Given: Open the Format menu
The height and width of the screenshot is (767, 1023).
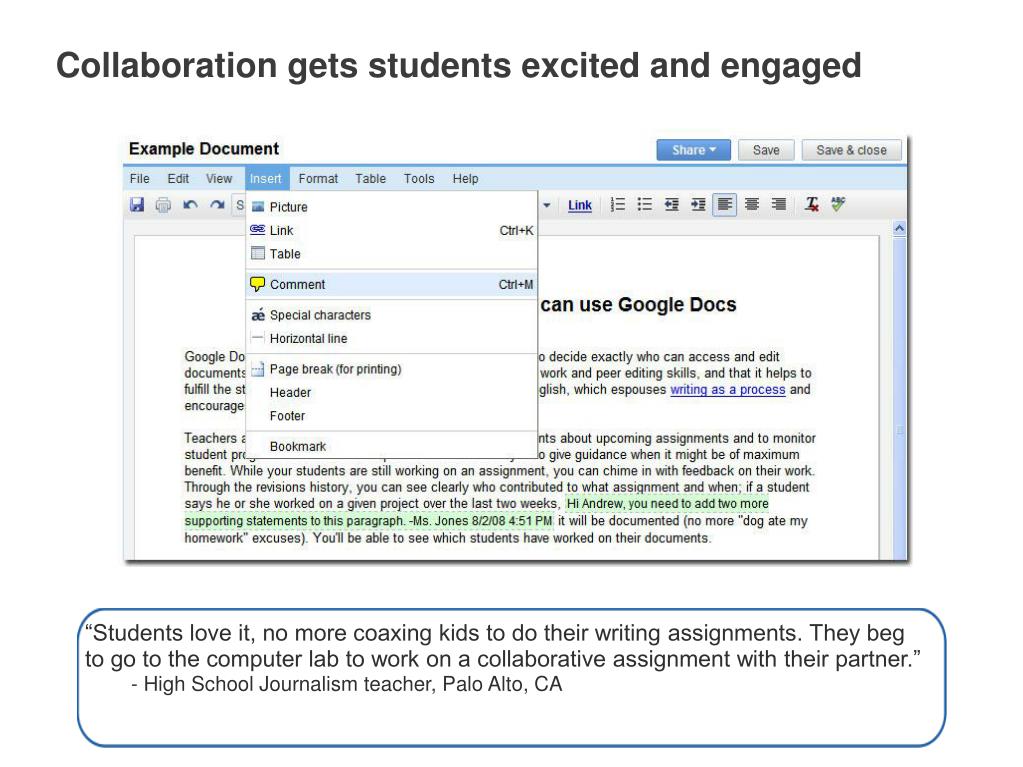Looking at the screenshot, I should click(318, 179).
